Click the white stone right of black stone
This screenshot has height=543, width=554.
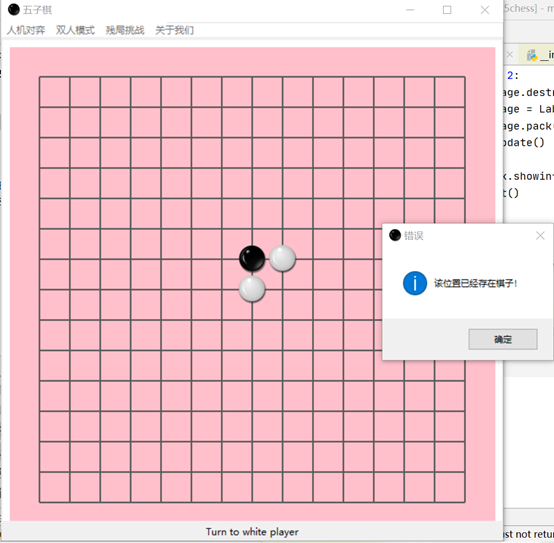pos(282,259)
